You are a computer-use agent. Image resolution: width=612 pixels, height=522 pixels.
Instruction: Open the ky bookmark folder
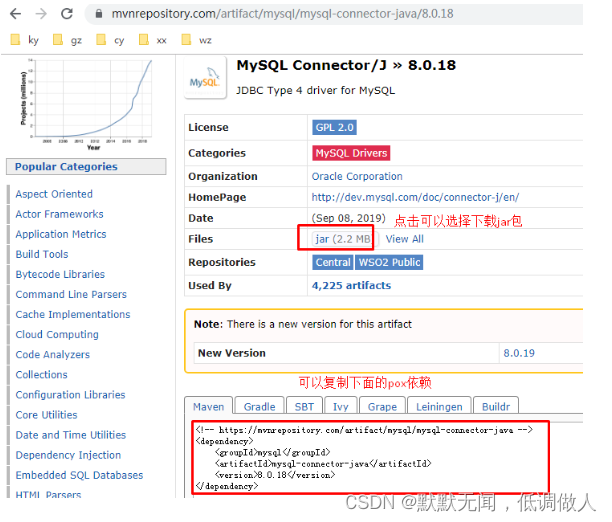point(25,40)
